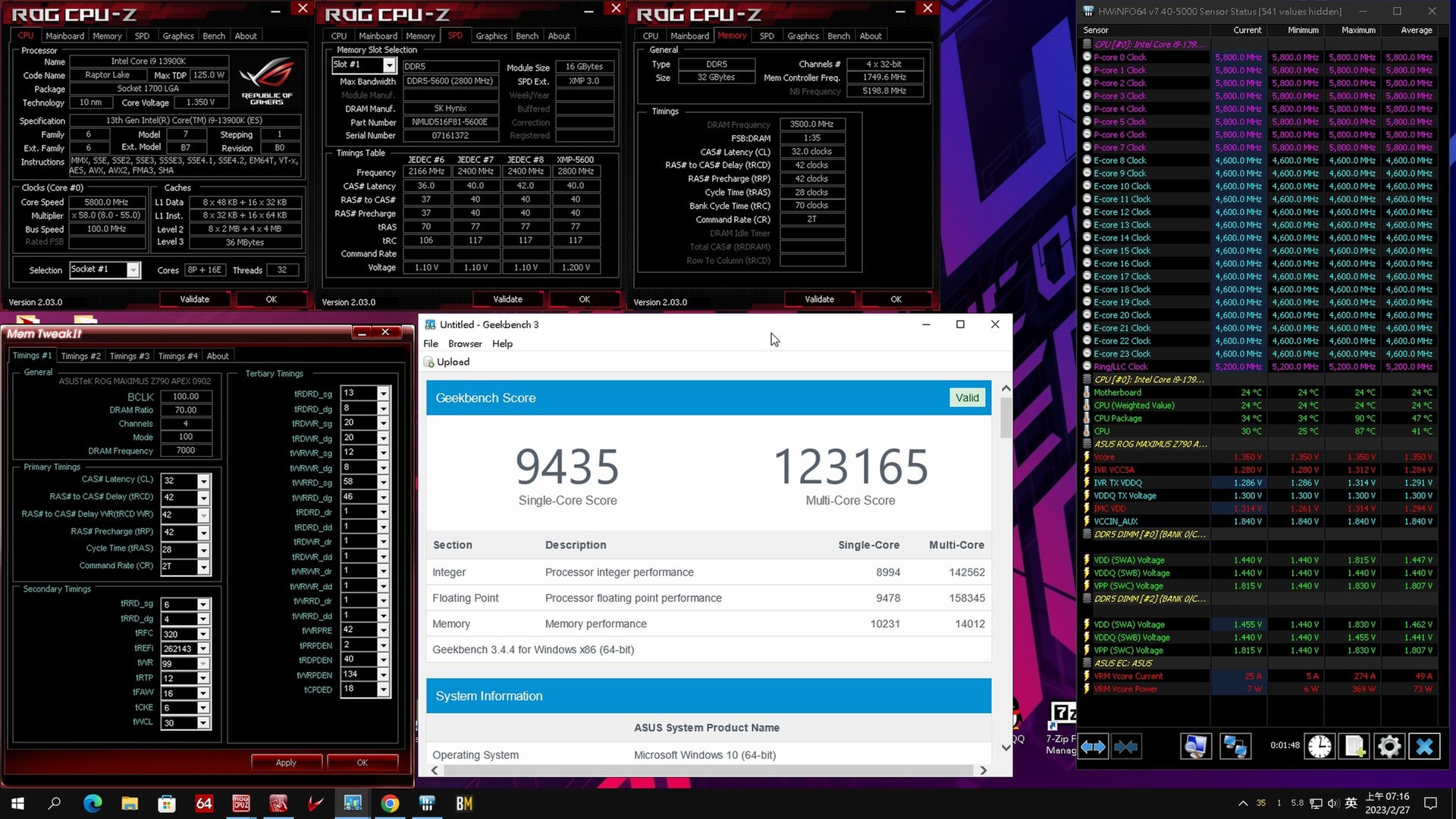Switch to Timings #3 tab in MemTweakIt
The height and width of the screenshot is (819, 1456).
pyautogui.click(x=130, y=356)
